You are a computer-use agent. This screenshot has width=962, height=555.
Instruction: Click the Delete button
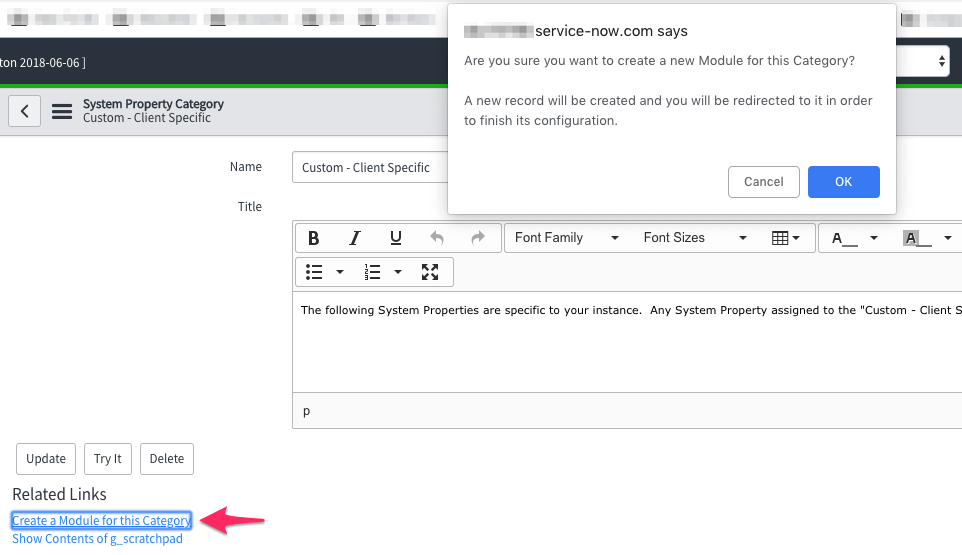pyautogui.click(x=167, y=459)
